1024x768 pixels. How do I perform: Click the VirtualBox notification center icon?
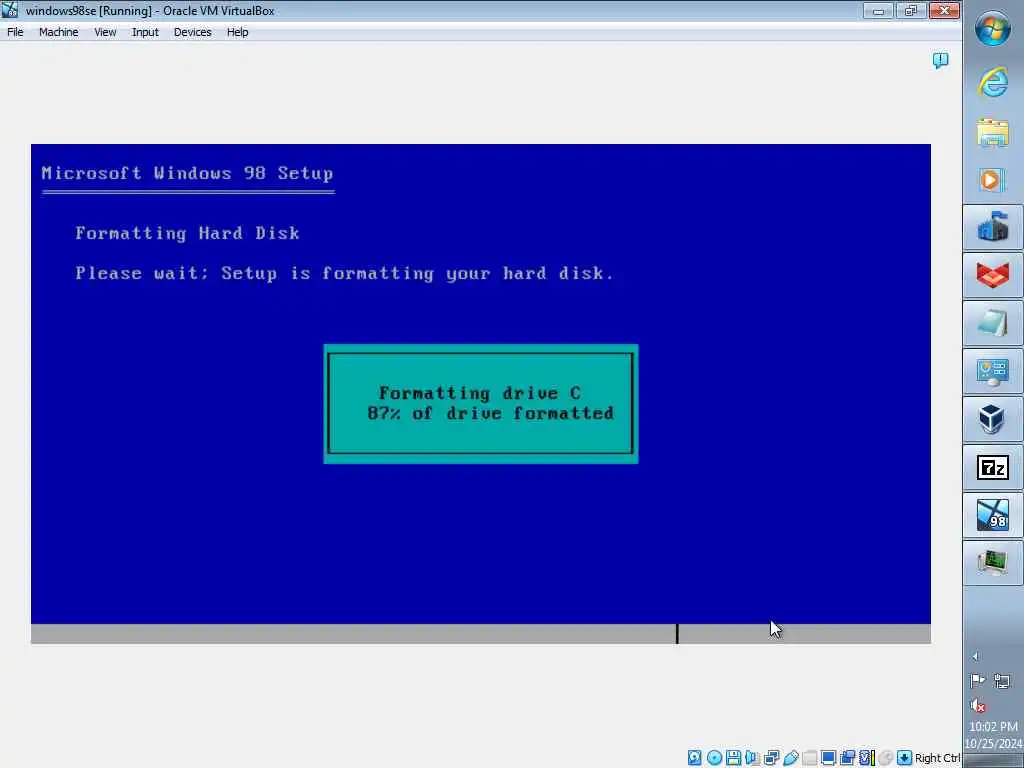point(940,61)
